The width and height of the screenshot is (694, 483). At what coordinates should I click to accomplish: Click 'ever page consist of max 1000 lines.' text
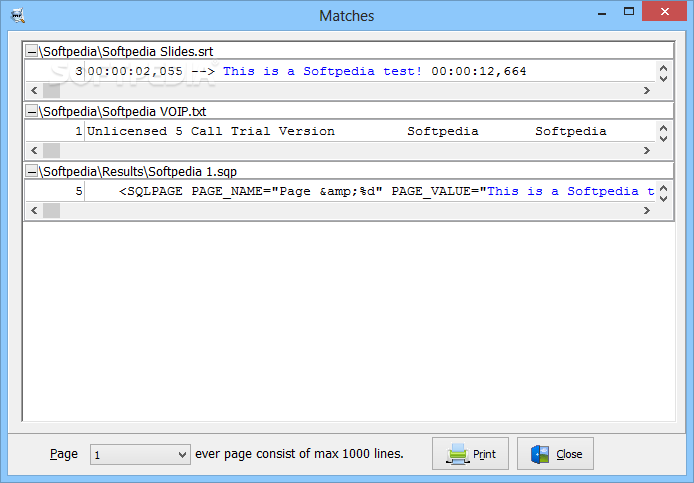point(299,454)
